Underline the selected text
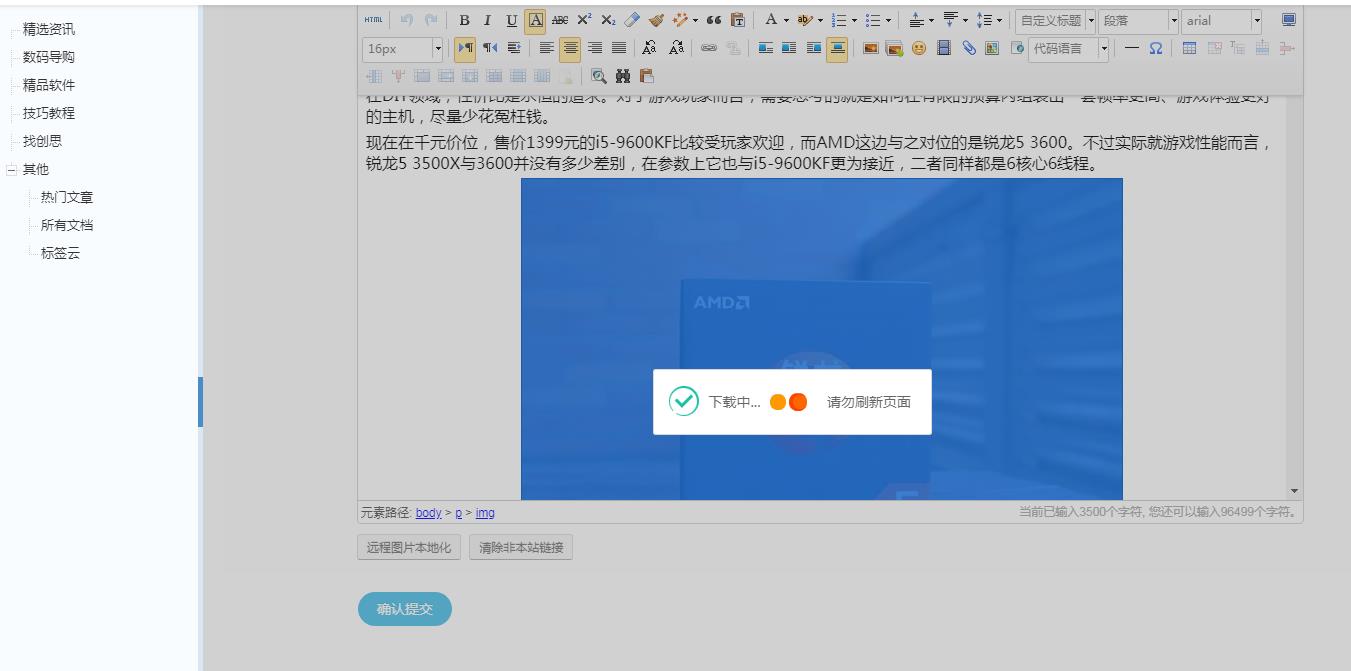Screen dimensions: 1351x671 tap(512, 20)
